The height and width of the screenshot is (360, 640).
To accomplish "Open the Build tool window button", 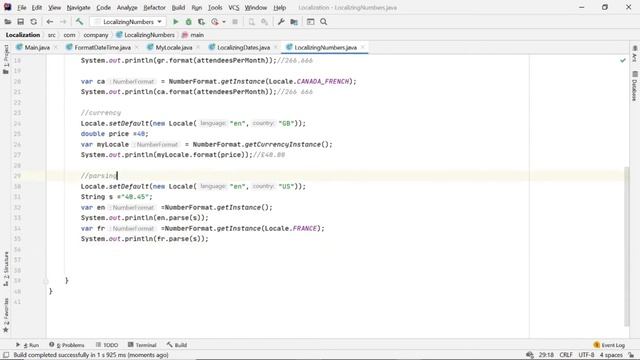I will (x=177, y=345).
